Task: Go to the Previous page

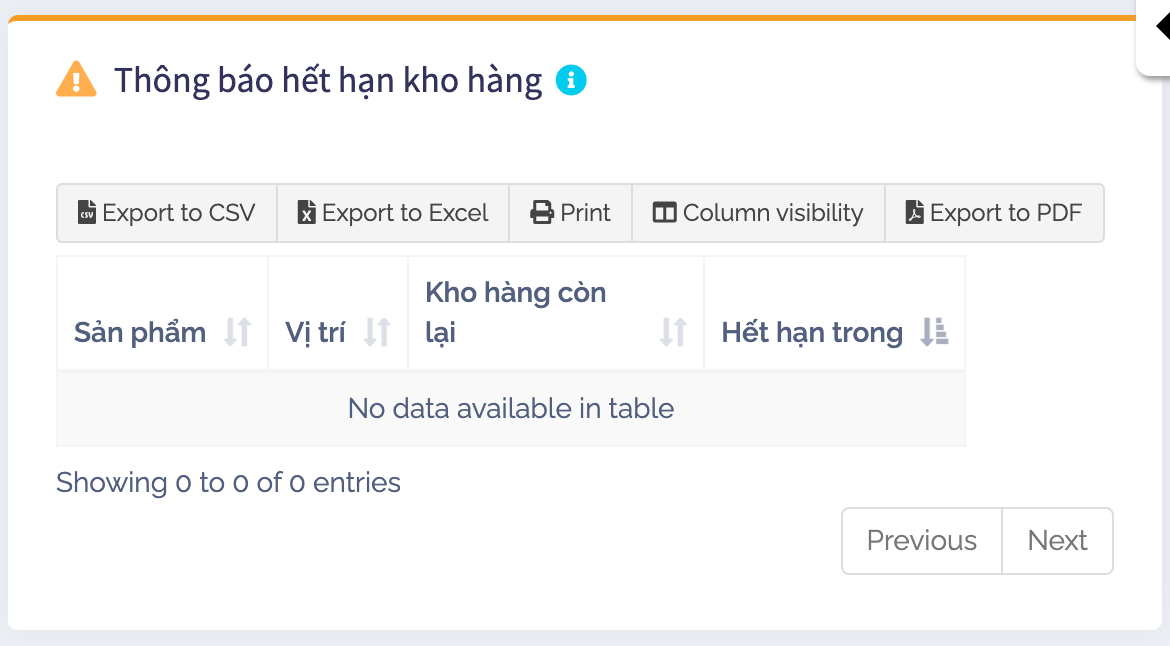Action: 921,541
